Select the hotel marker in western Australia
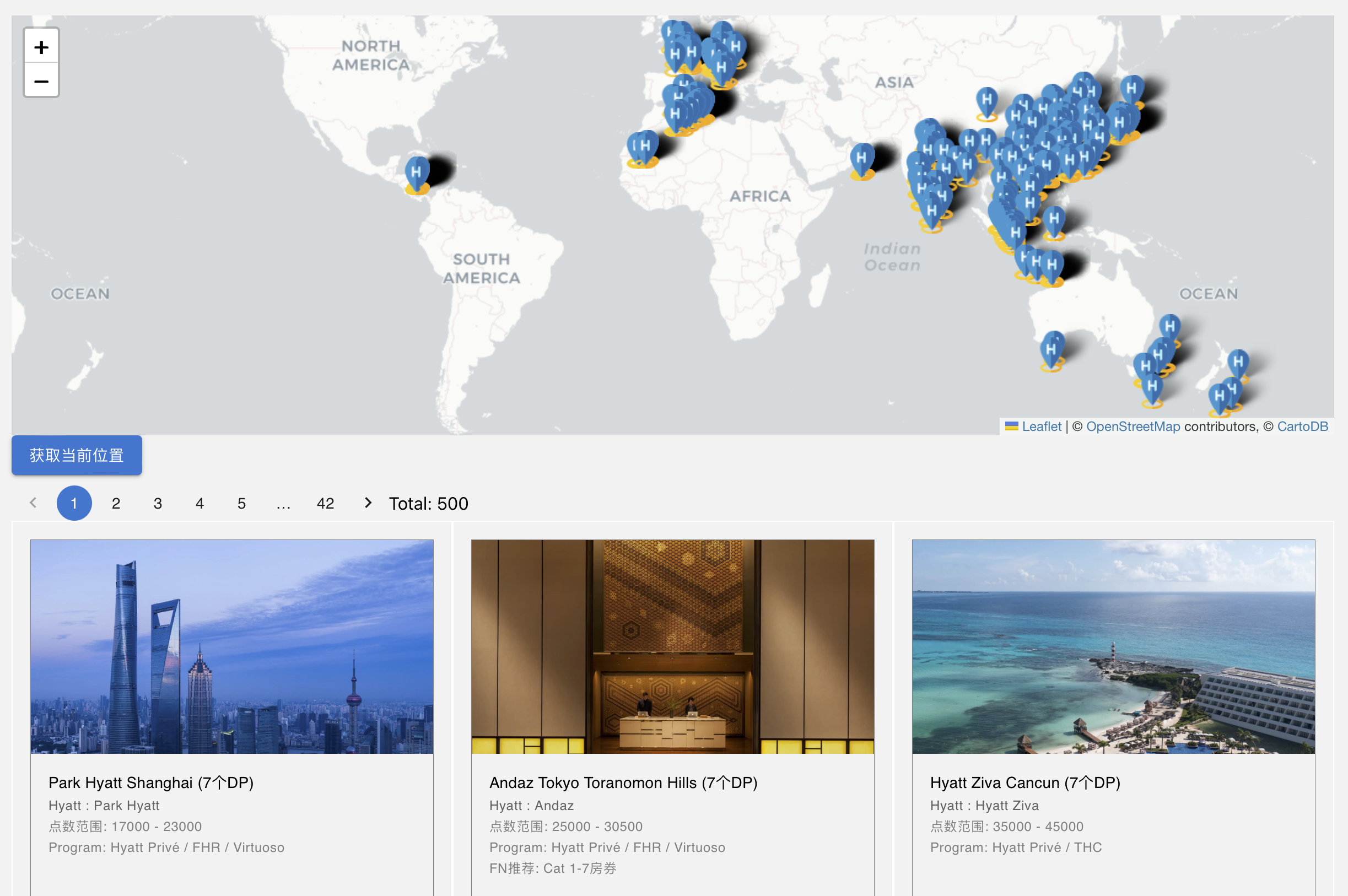Screen dimensions: 1348x896 click(x=1052, y=349)
